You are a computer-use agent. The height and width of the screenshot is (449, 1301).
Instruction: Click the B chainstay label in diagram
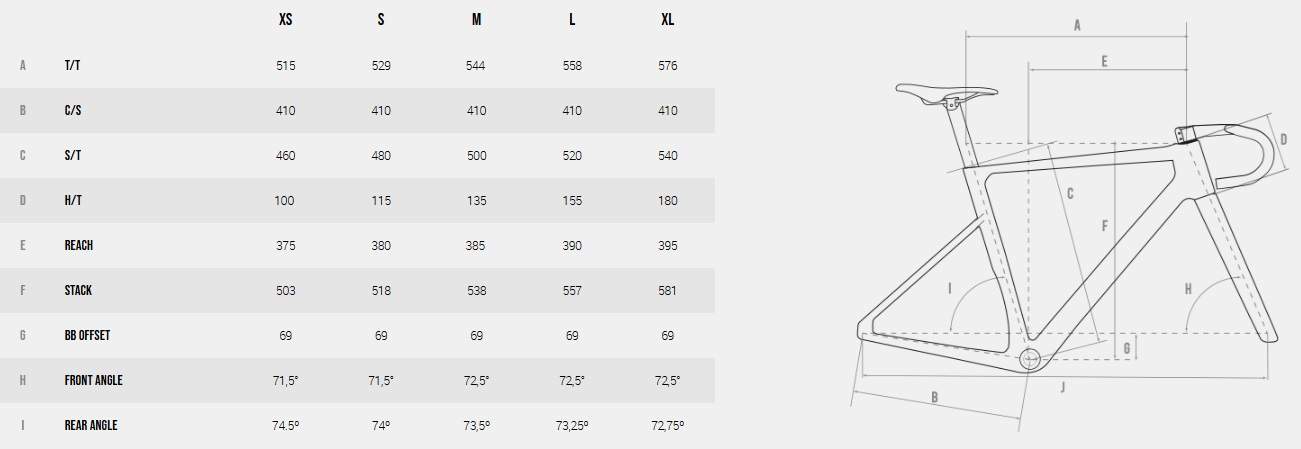point(934,397)
